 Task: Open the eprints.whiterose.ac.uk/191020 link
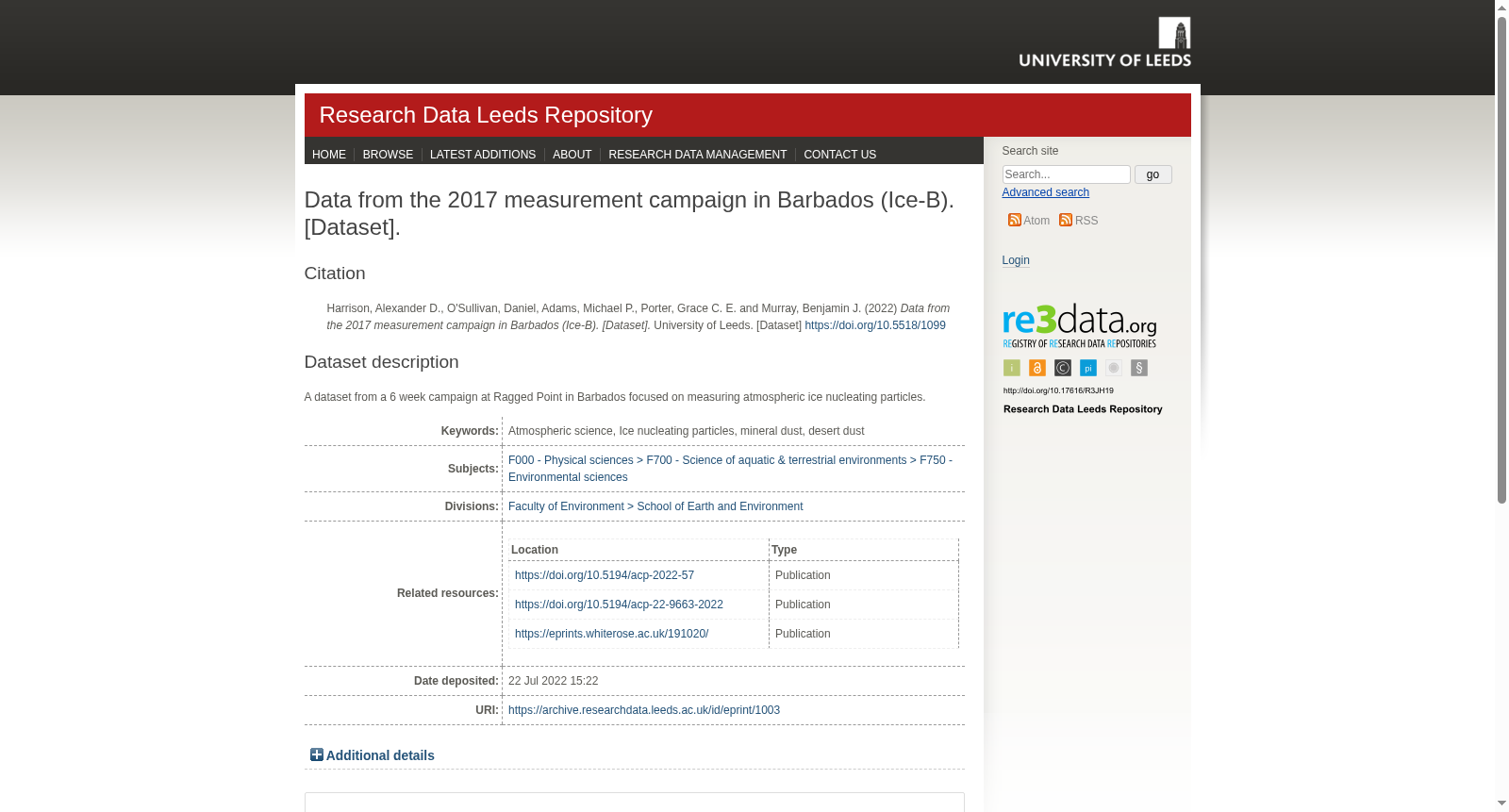pos(611,634)
